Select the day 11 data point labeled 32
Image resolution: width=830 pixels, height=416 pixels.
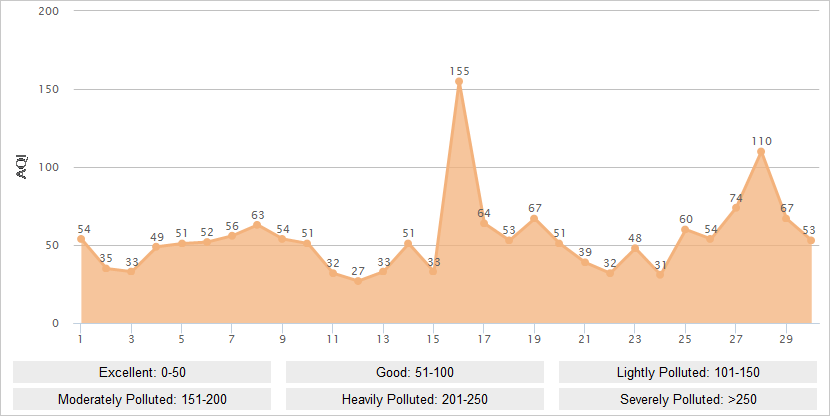pos(333,273)
